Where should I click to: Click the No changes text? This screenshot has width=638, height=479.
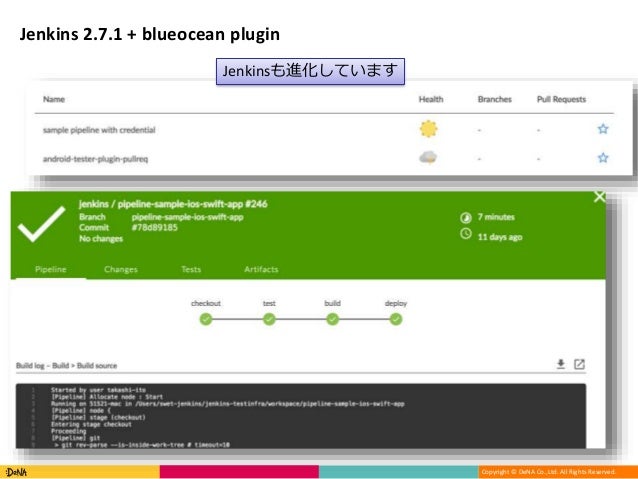101,238
